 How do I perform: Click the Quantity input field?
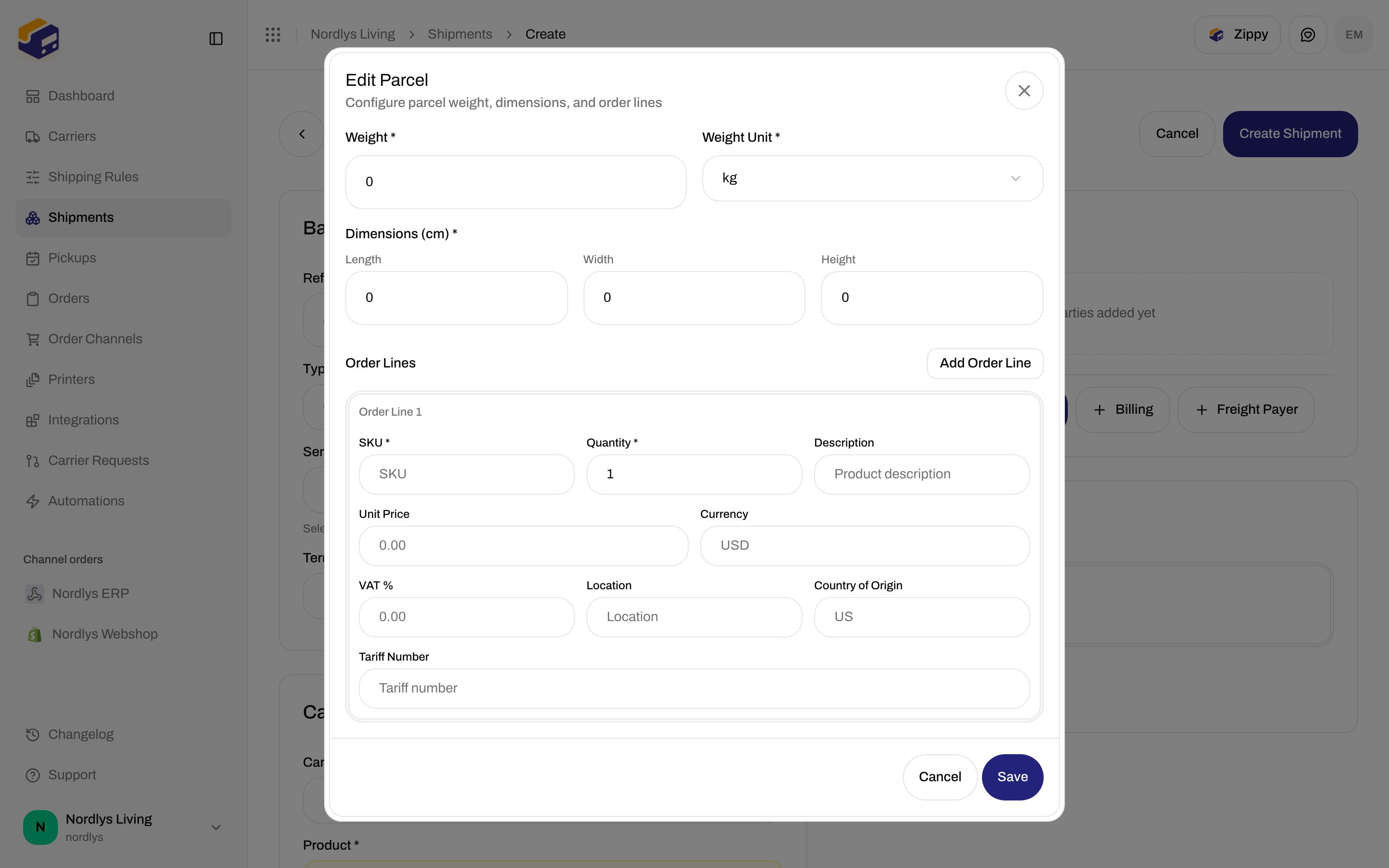(x=694, y=475)
